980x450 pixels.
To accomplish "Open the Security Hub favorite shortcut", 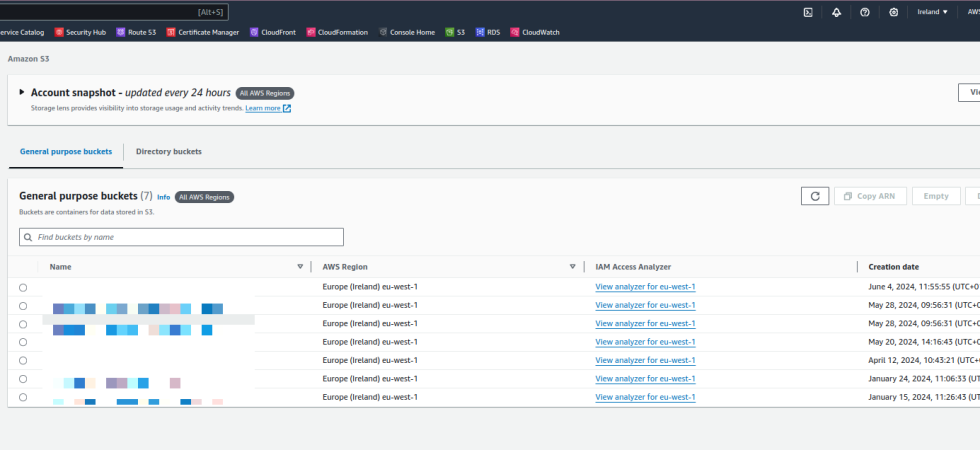I will click(81, 32).
